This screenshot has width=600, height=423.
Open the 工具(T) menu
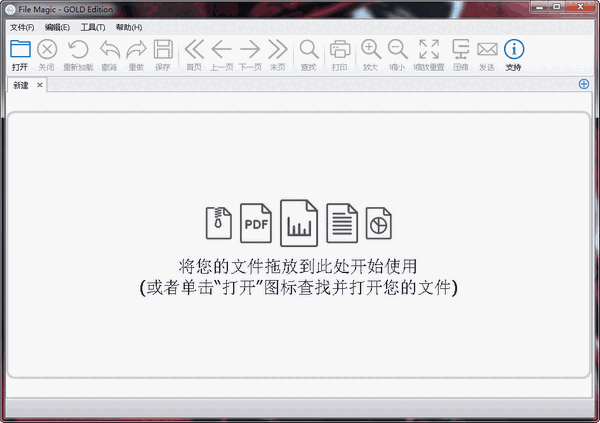pos(93,27)
